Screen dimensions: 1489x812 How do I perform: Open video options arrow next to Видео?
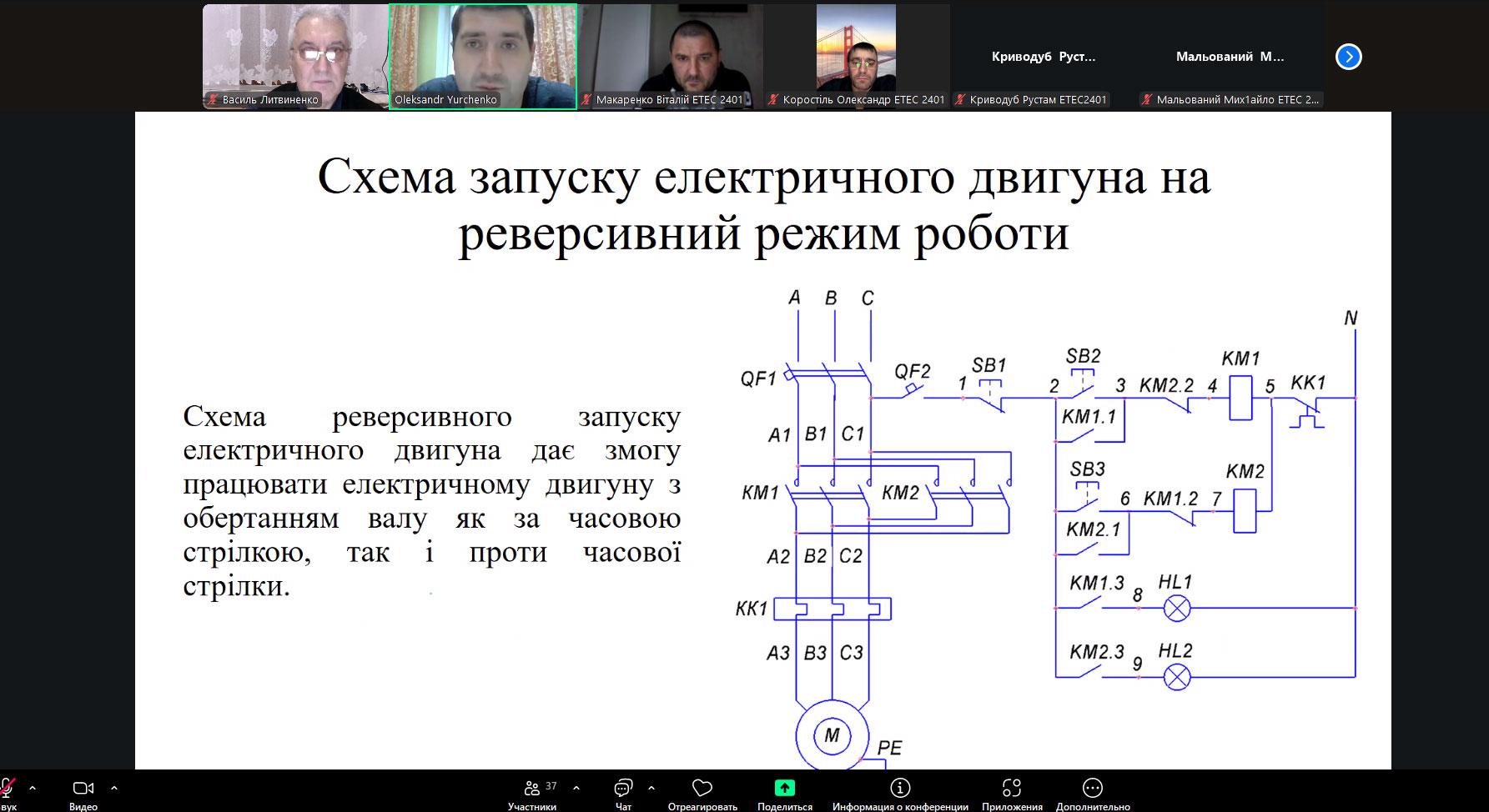[x=114, y=788]
